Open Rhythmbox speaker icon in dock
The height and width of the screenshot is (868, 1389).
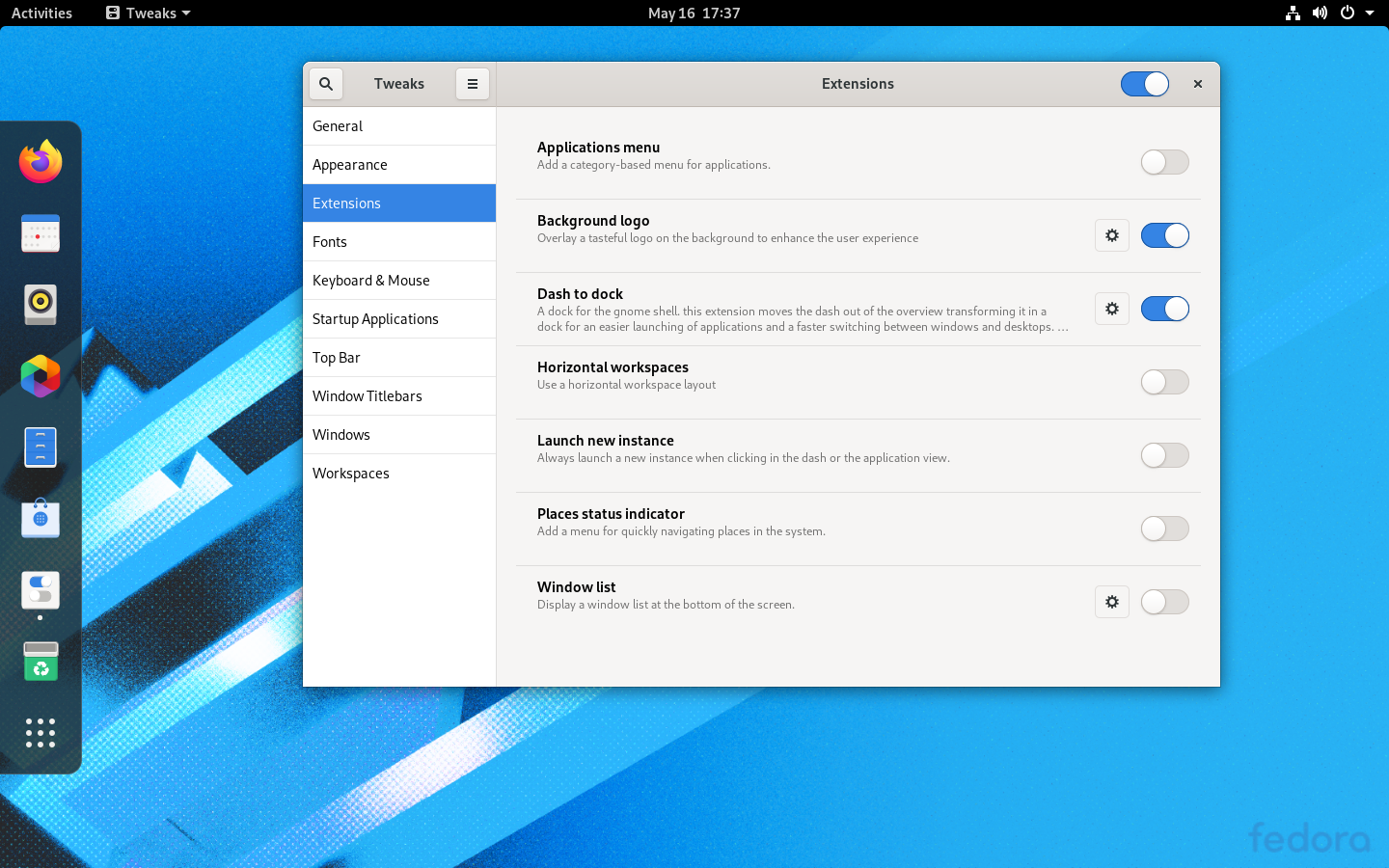[x=41, y=305]
